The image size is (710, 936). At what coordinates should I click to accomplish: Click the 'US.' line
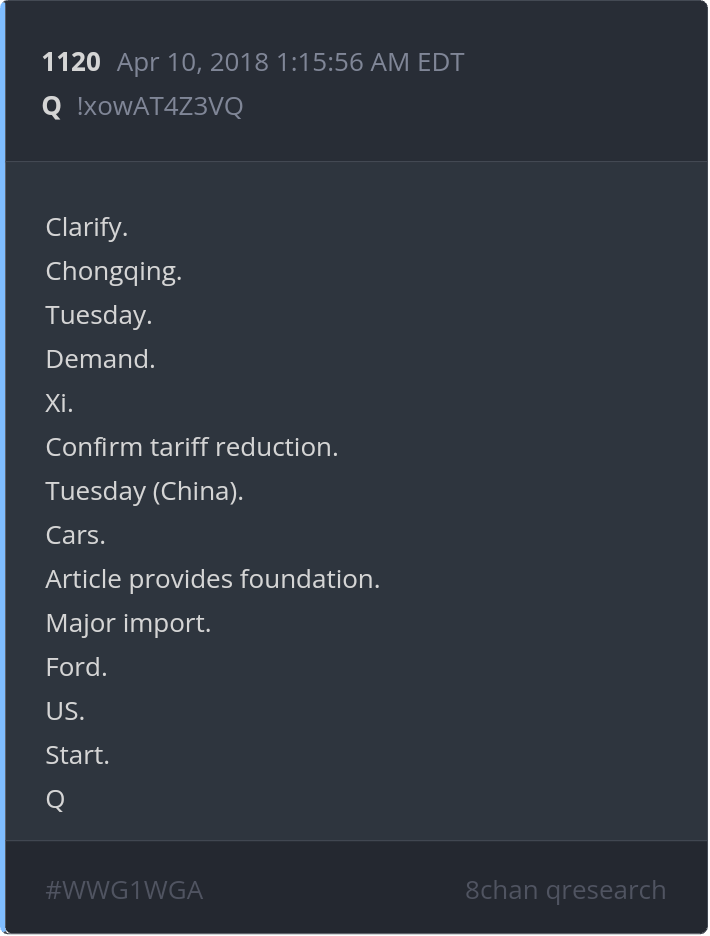click(x=65, y=712)
